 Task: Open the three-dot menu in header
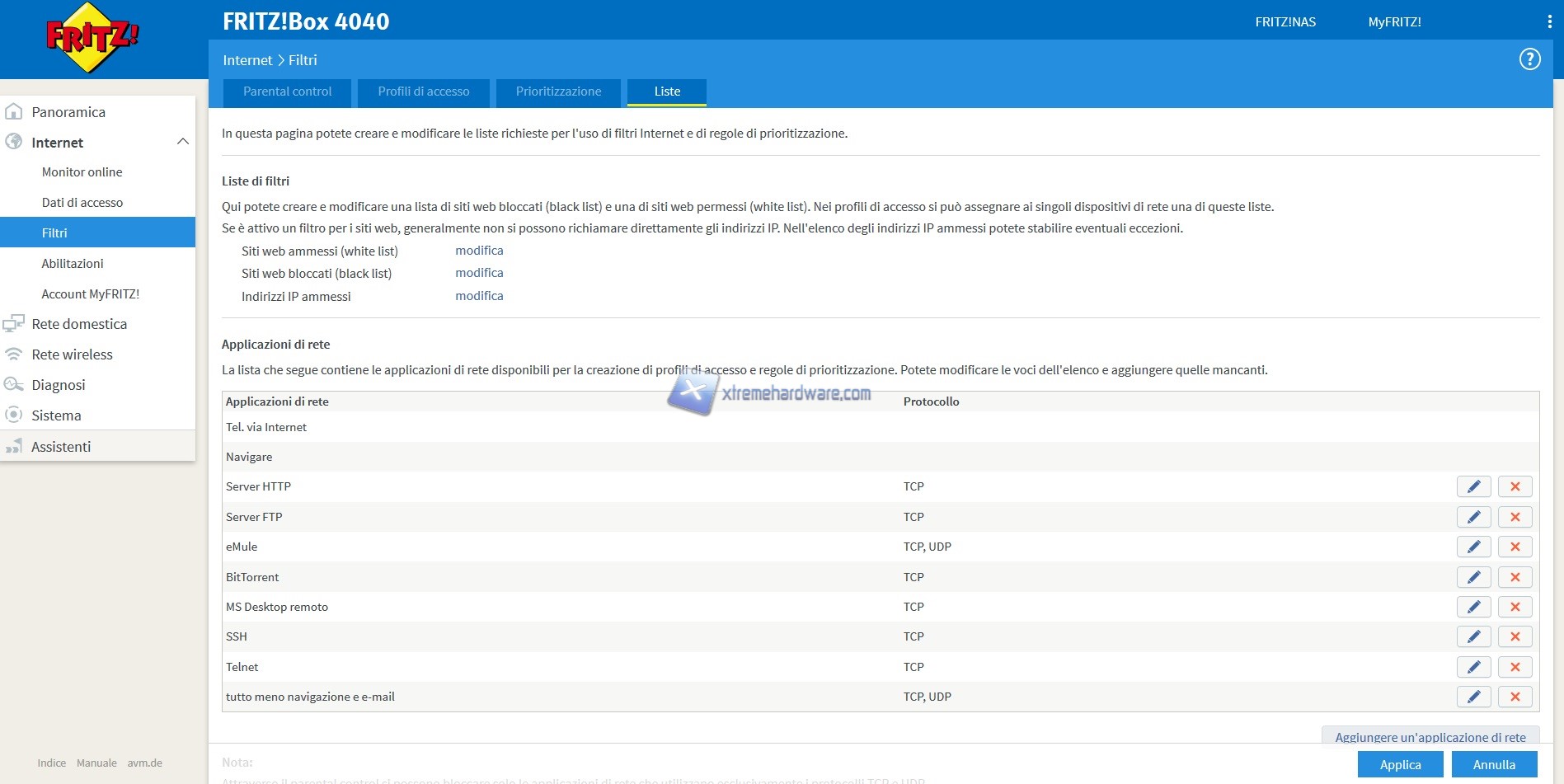1549,22
